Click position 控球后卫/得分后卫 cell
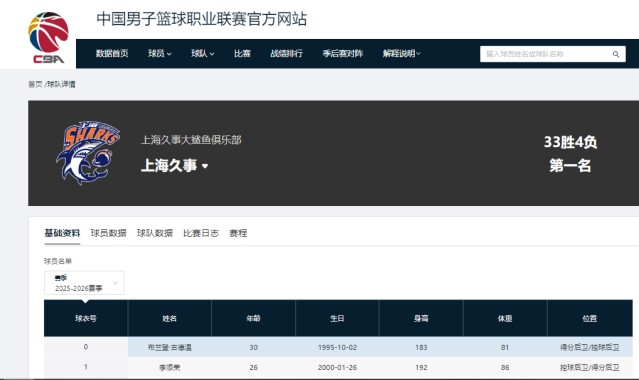This screenshot has width=639, height=380. click(x=590, y=367)
